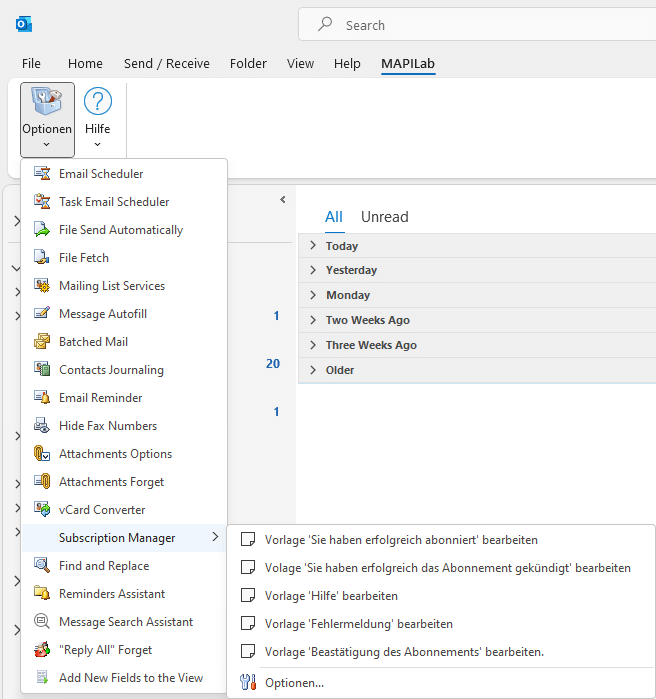The width and height of the screenshot is (656, 699).
Task: Select the Find and Replace menu entry
Action: coord(124,565)
